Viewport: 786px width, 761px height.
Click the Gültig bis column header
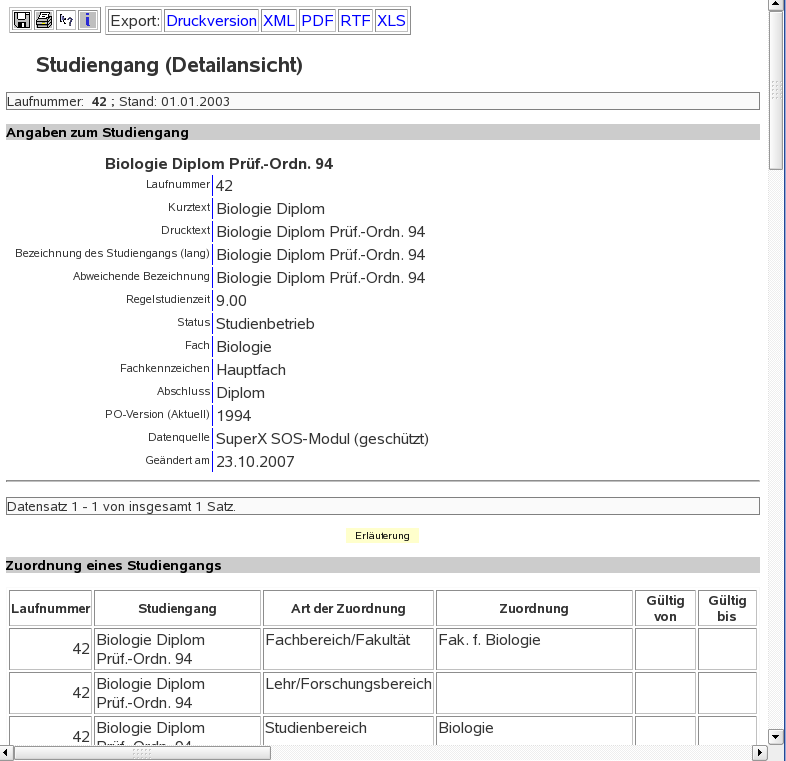tap(727, 608)
